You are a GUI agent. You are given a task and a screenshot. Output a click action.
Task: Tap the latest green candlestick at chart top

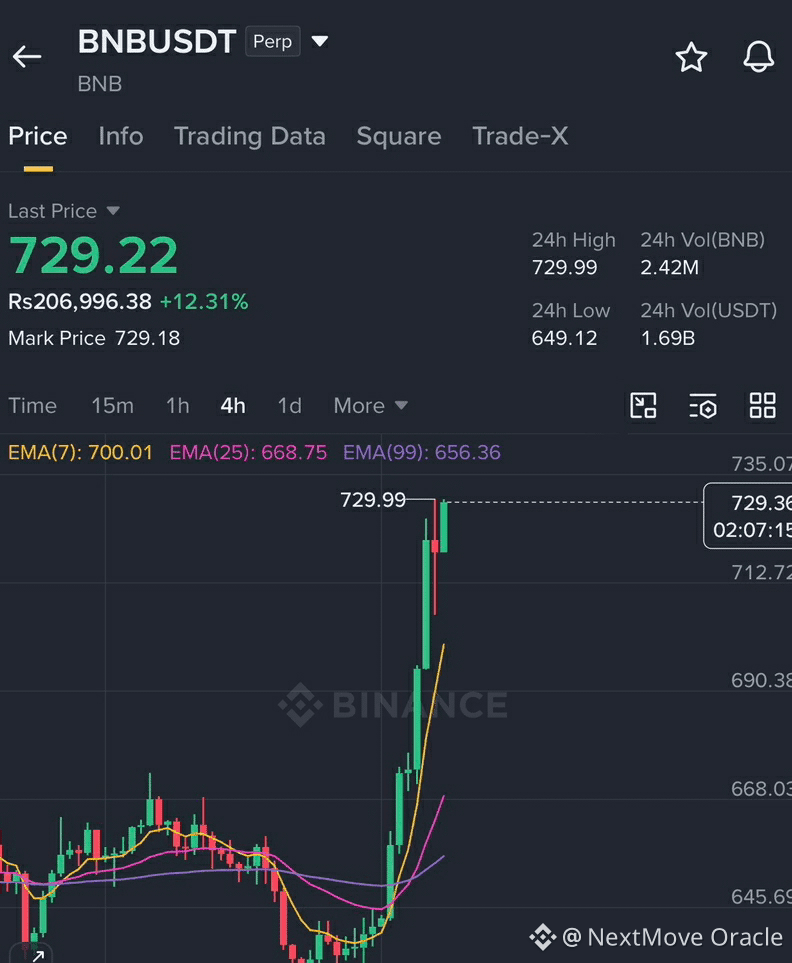tap(444, 527)
